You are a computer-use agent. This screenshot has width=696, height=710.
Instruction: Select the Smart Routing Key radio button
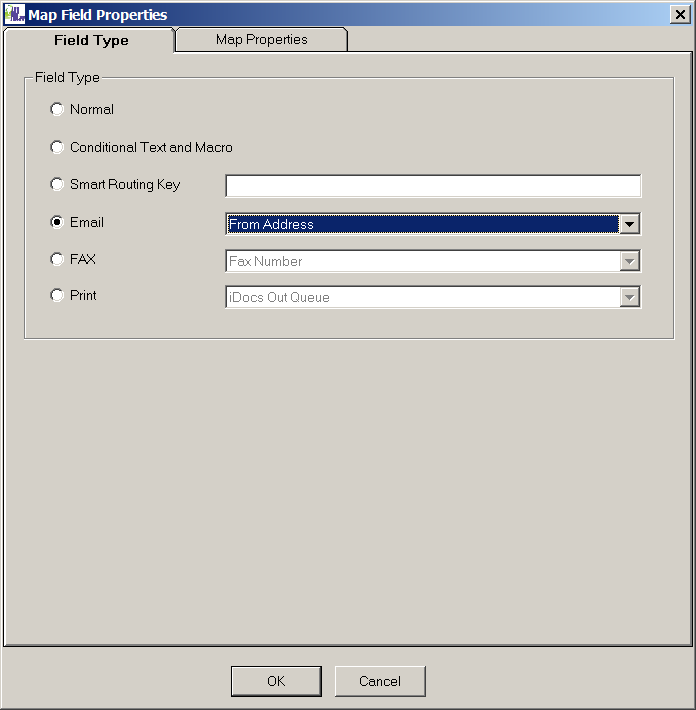(57, 185)
